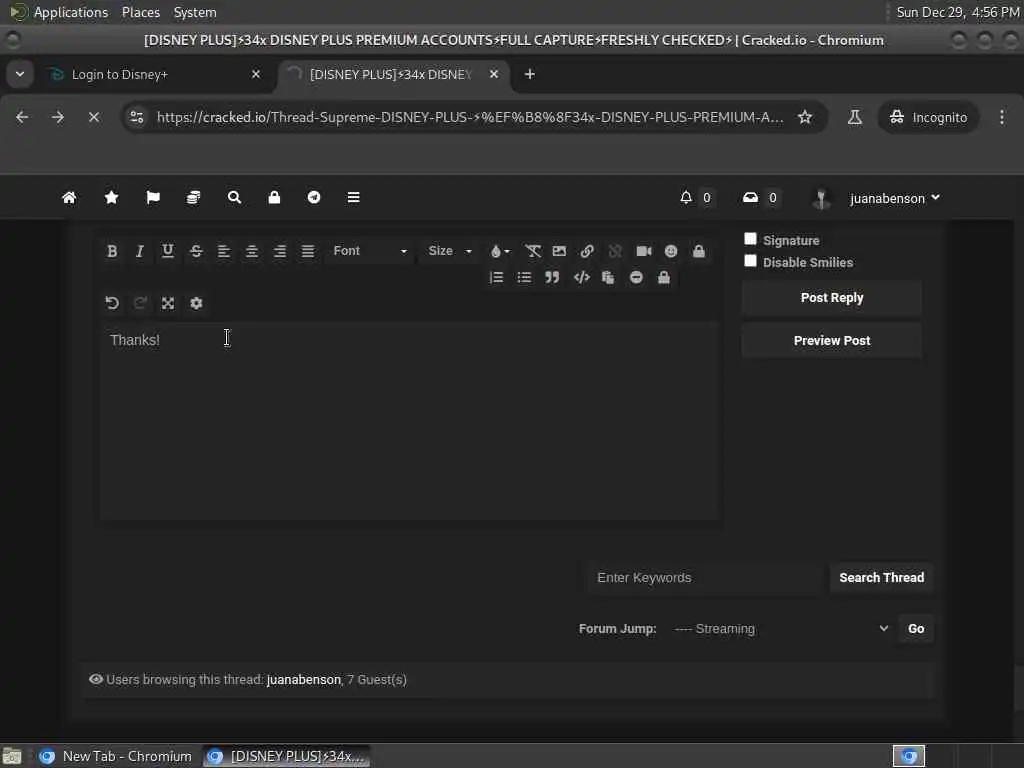Switch to the Login to Disney+ tab
This screenshot has width=1024, height=768.
click(155, 74)
